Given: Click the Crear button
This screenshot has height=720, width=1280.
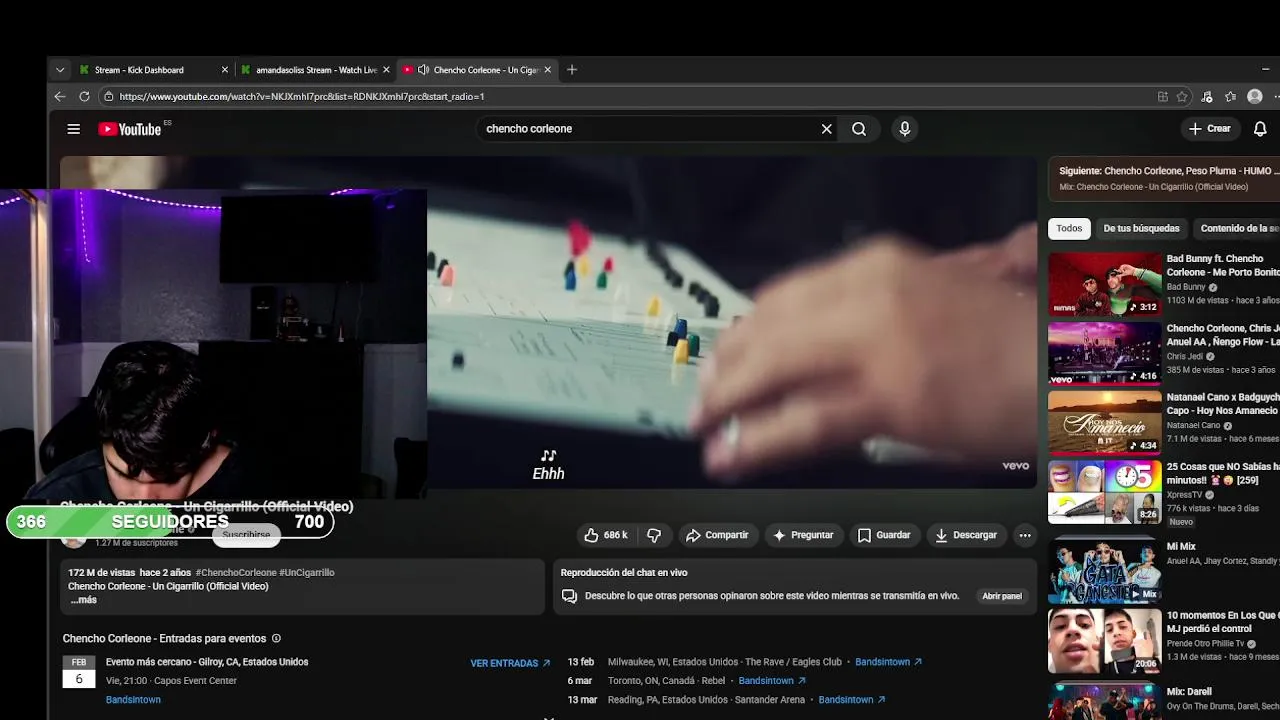Looking at the screenshot, I should coord(1209,129).
